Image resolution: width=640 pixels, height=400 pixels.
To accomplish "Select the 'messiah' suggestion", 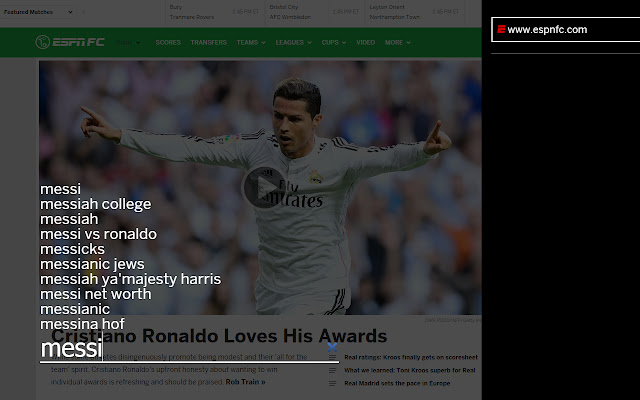I will [x=69, y=219].
